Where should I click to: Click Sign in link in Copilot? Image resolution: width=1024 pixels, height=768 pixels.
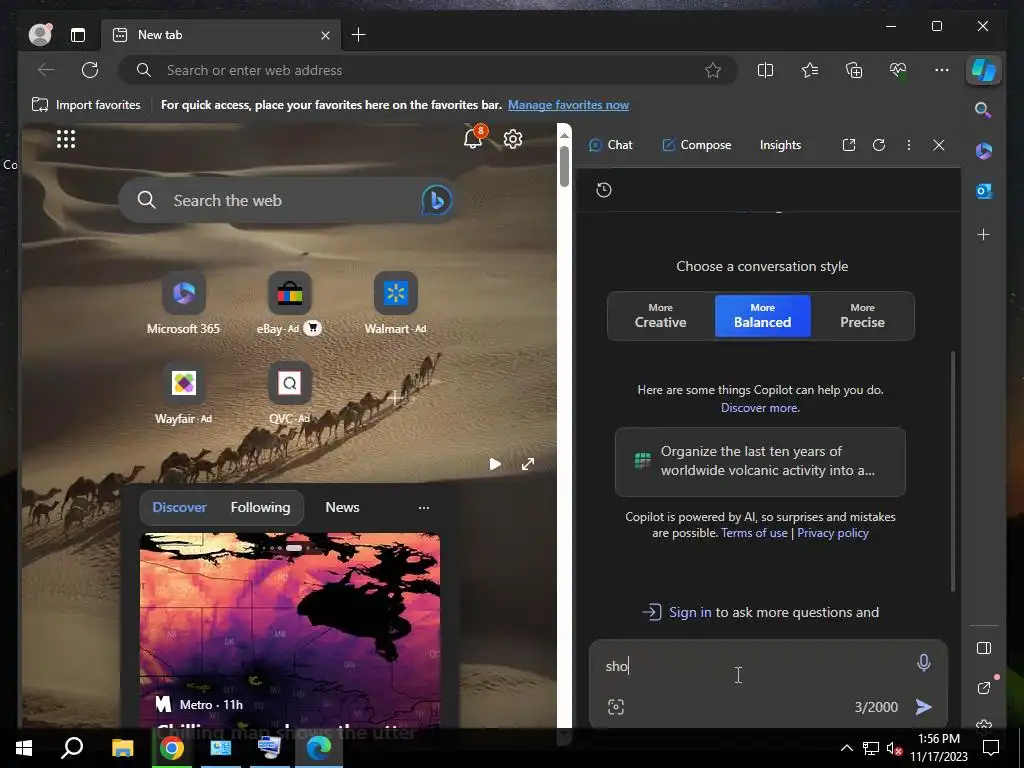point(690,613)
